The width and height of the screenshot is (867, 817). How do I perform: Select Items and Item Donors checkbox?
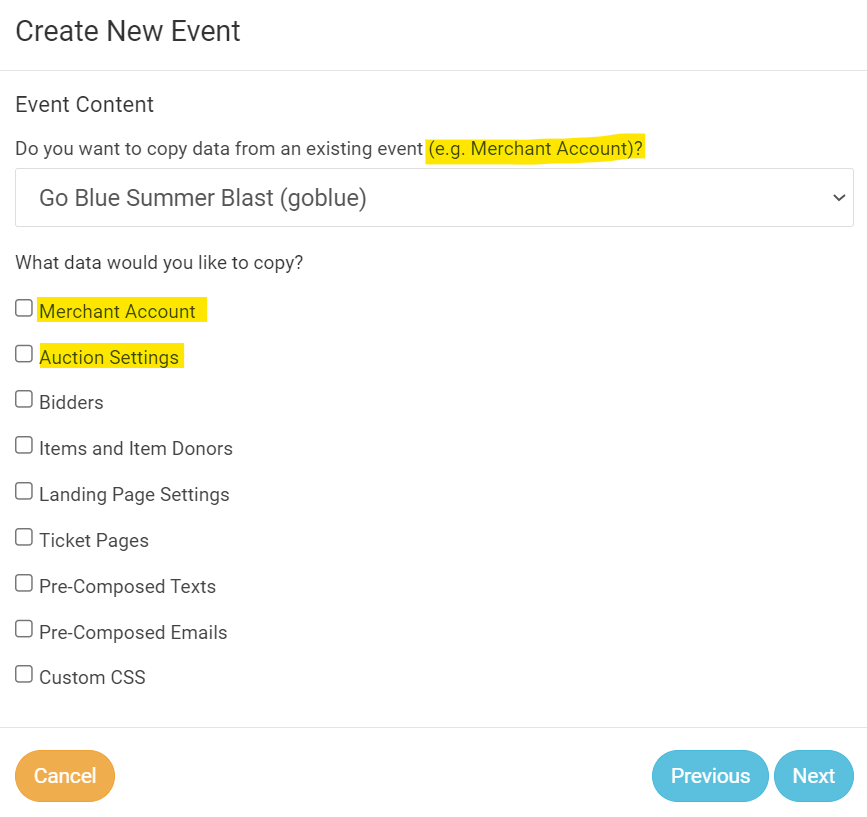[x=24, y=446]
